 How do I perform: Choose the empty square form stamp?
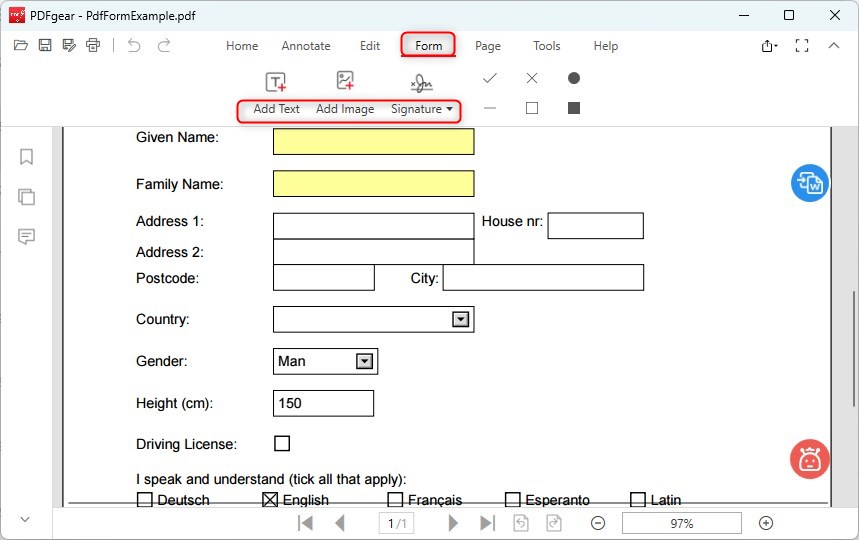click(531, 108)
